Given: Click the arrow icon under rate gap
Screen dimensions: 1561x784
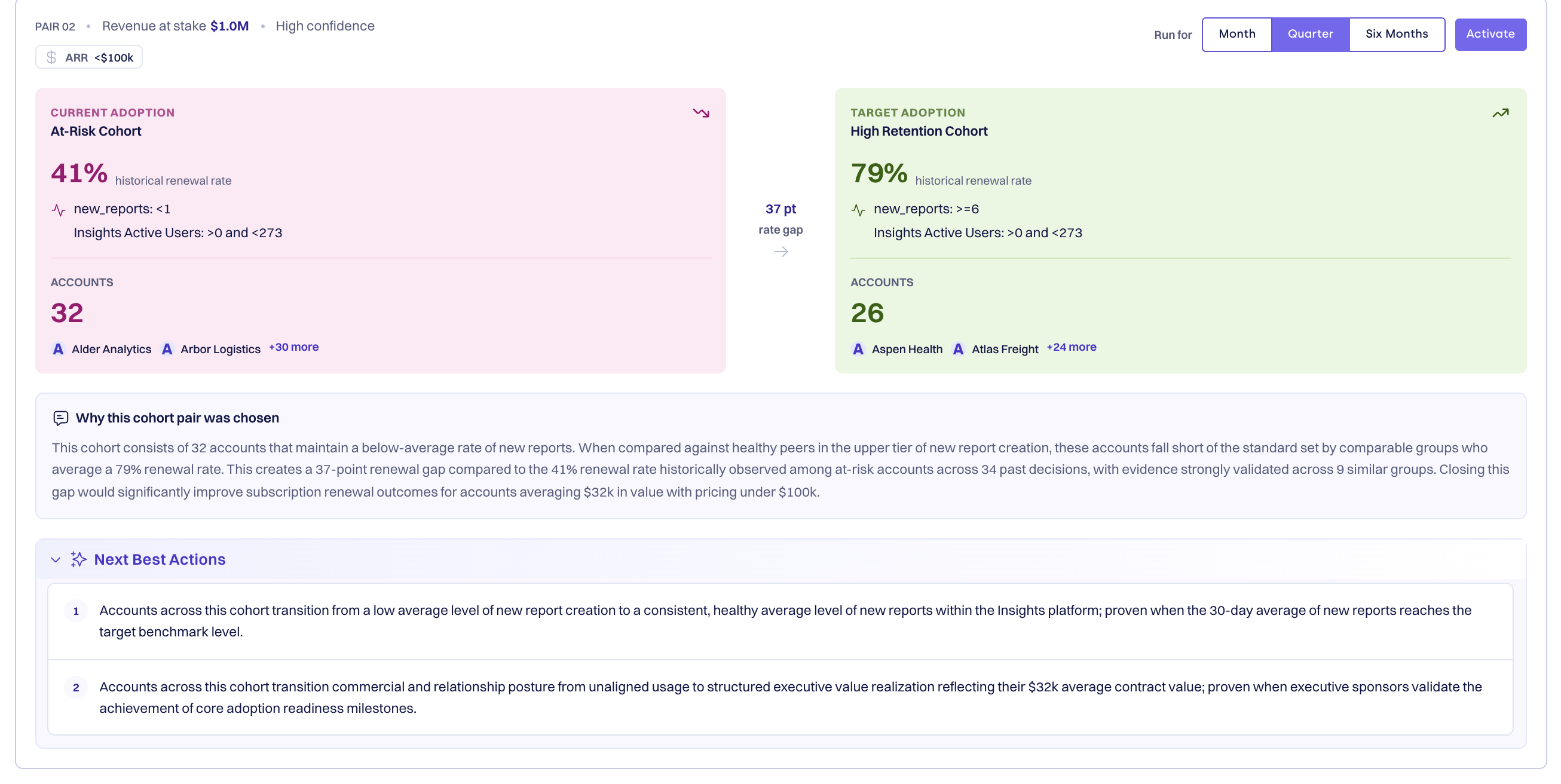Looking at the screenshot, I should [780, 252].
